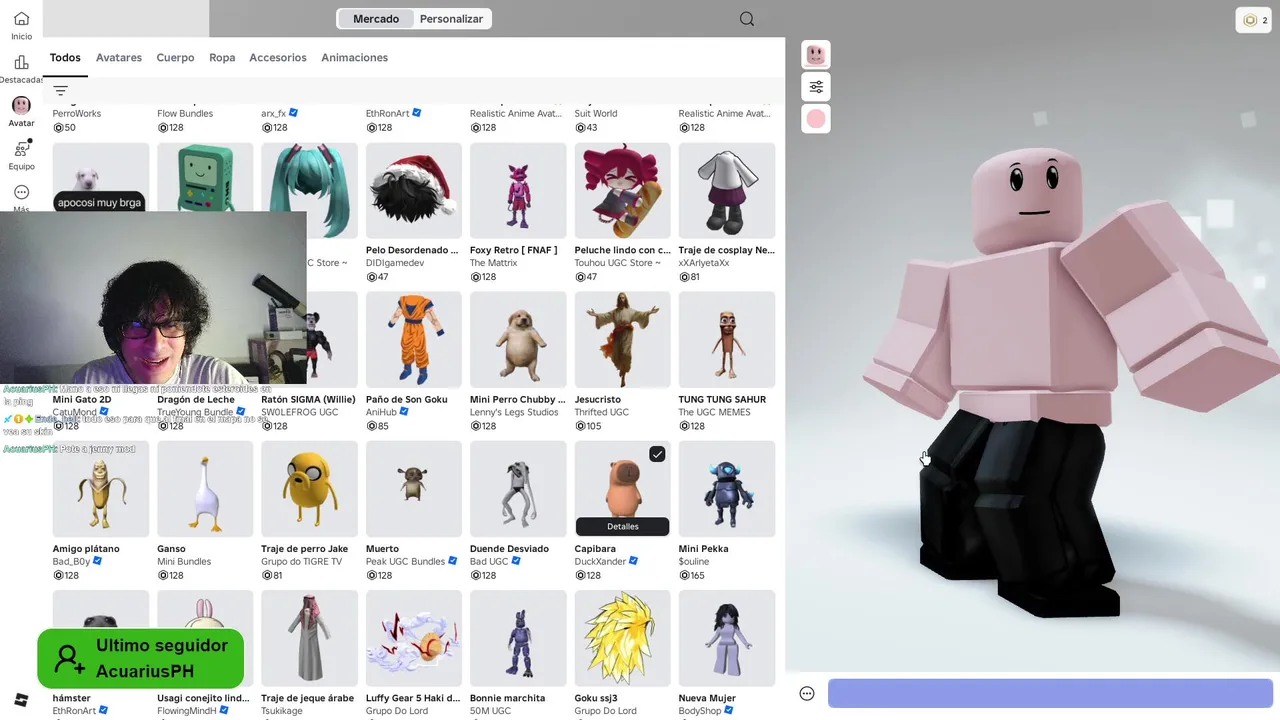Open Peluche lindo skateboard plush item

(622, 191)
